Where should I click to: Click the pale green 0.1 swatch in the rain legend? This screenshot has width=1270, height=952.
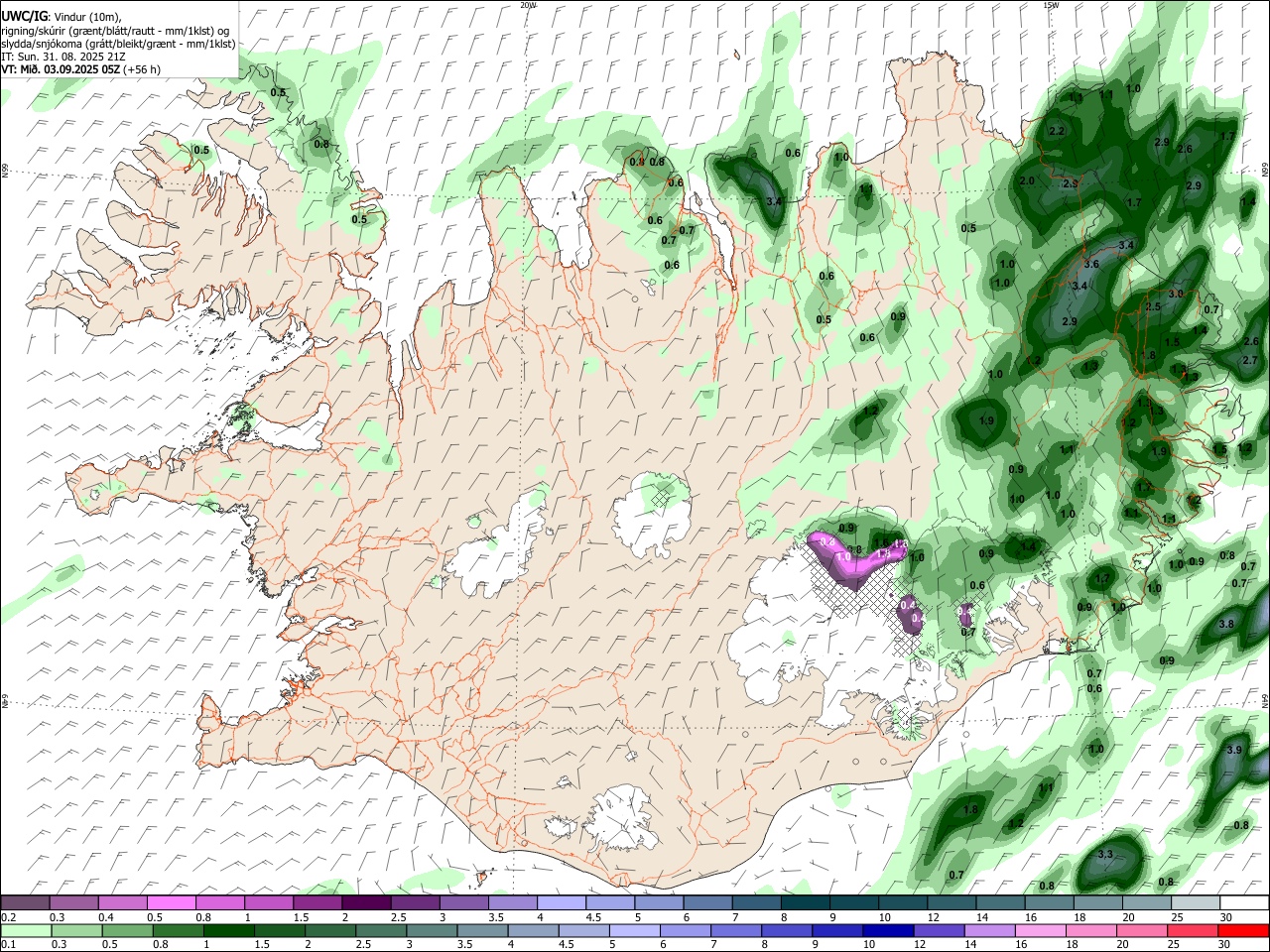pos(26,930)
